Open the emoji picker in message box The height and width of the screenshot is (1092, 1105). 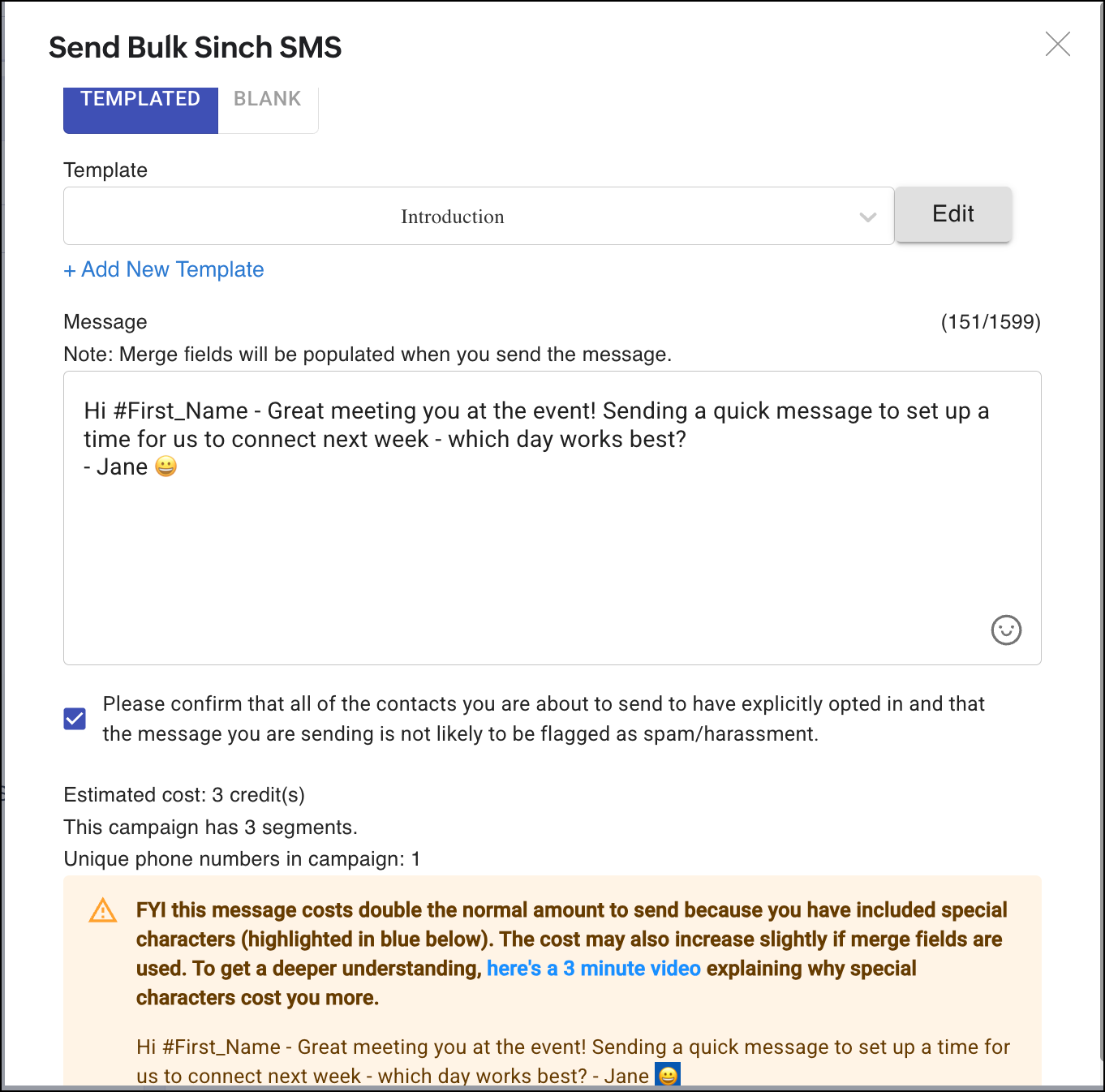tap(1006, 630)
